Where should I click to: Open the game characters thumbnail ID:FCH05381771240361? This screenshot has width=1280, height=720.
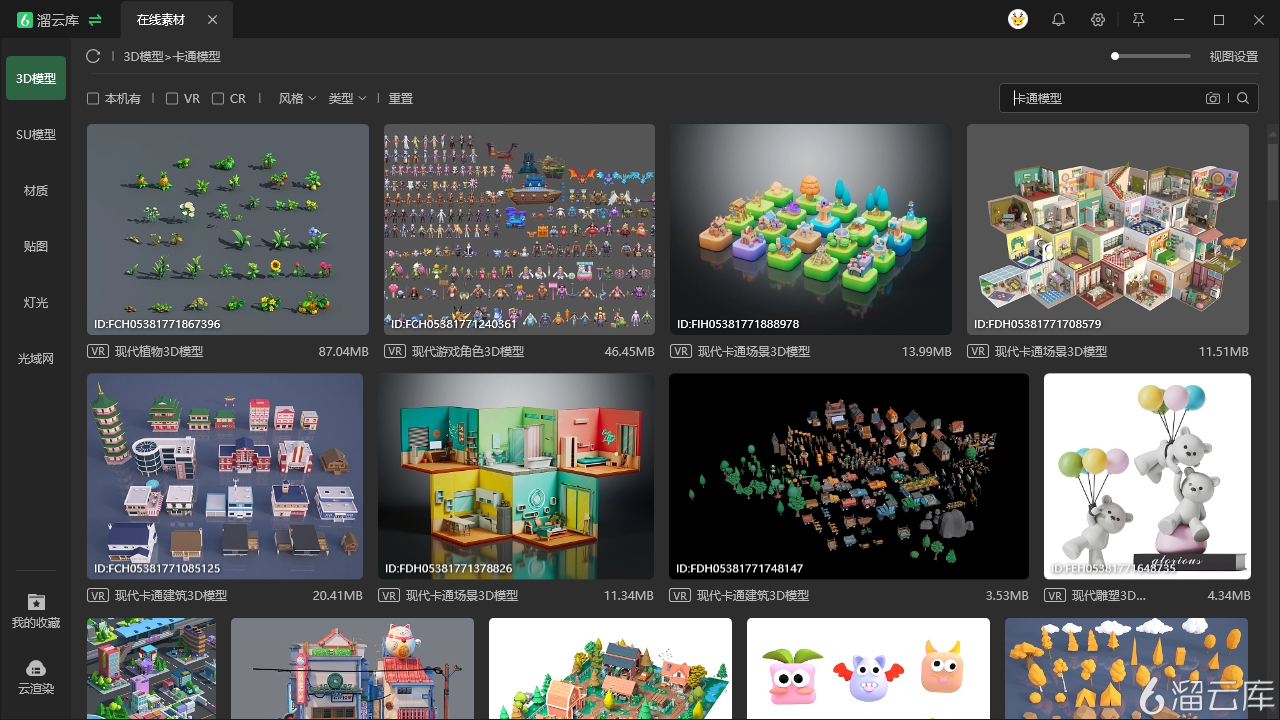pos(519,229)
